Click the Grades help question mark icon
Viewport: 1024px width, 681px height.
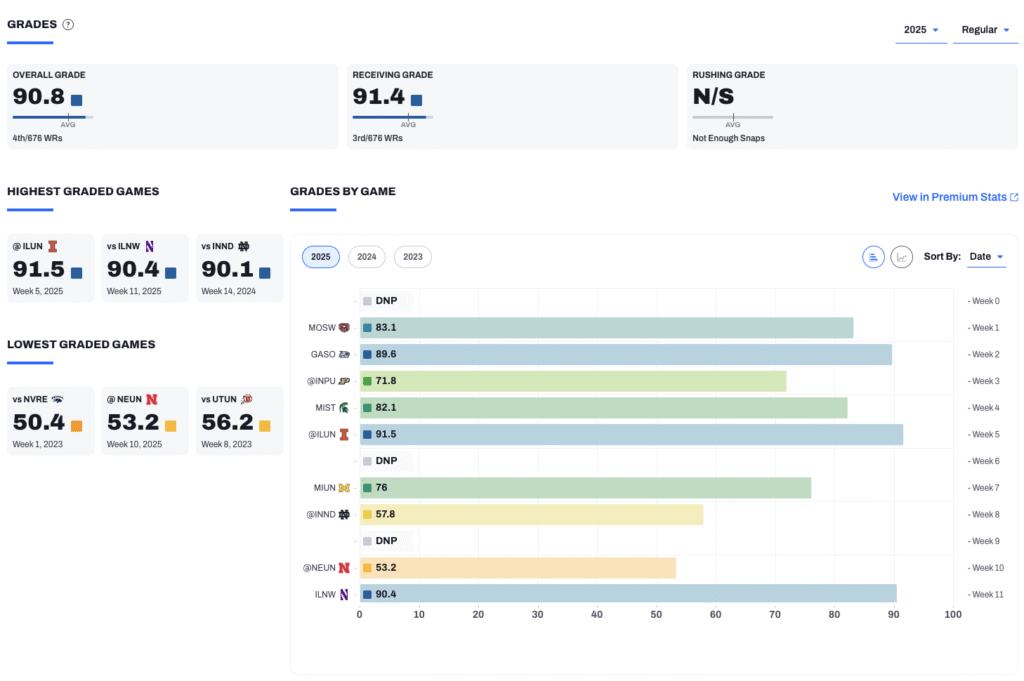pyautogui.click(x=68, y=25)
